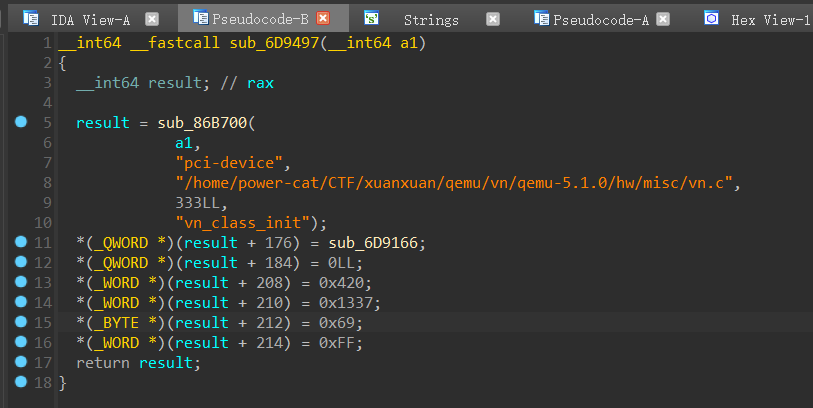
Task: Click the sub_6D9166 function reference
Action: point(373,243)
